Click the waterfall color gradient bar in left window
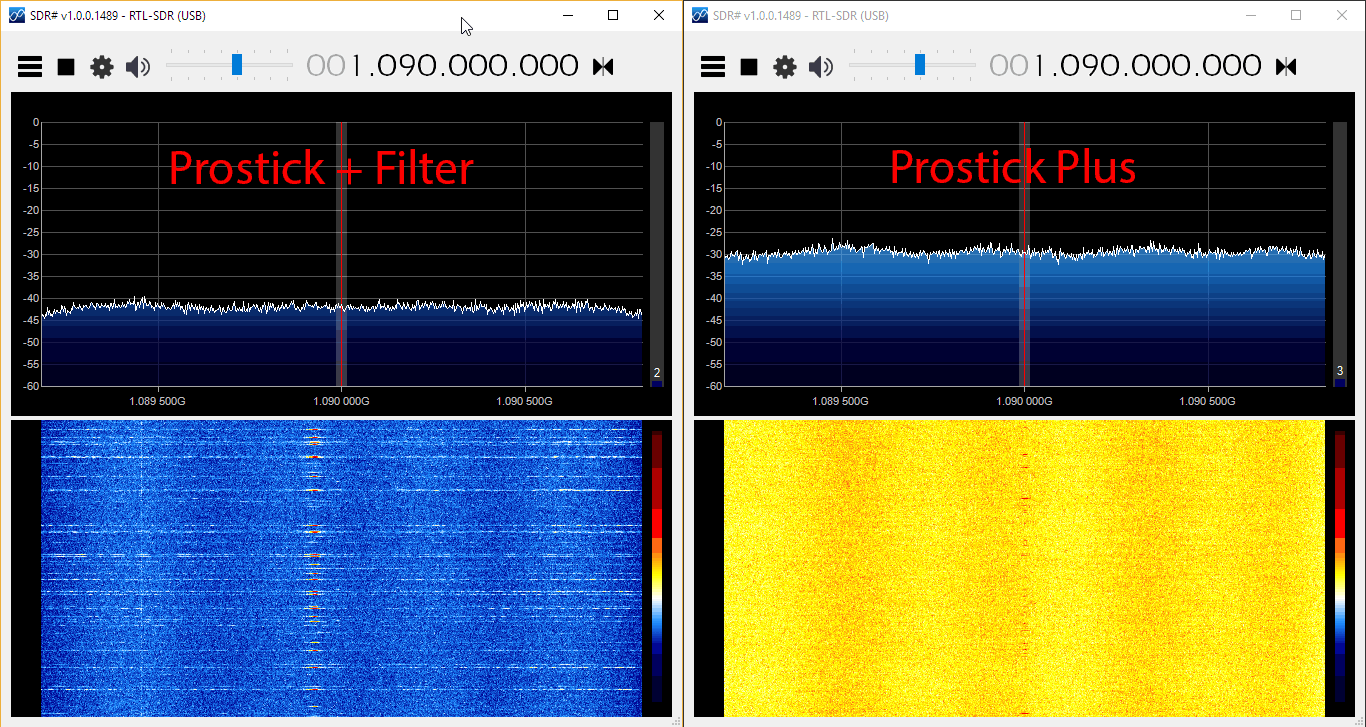 pyautogui.click(x=657, y=570)
